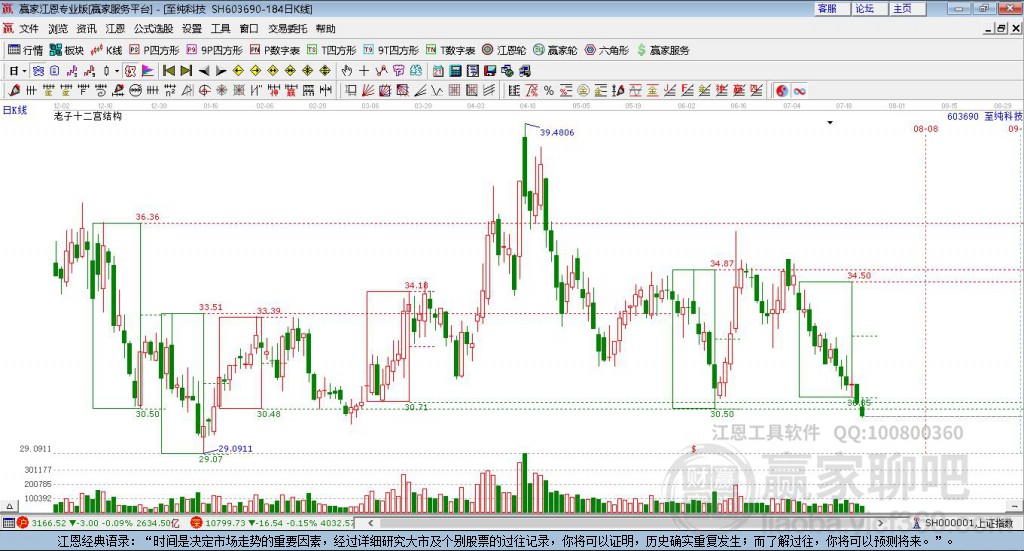Click the black left arrow icon
The width and height of the screenshot is (1024, 551).
[x=204, y=71]
